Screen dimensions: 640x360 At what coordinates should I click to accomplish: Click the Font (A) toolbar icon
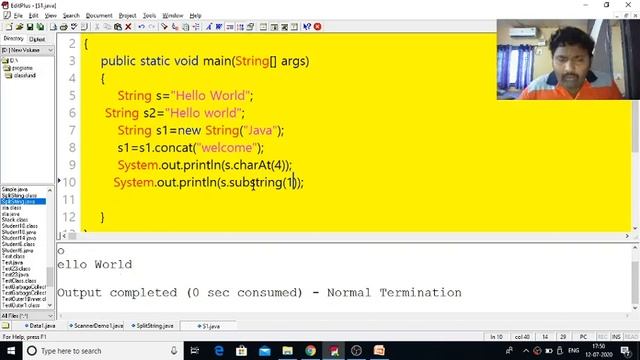[209, 27]
